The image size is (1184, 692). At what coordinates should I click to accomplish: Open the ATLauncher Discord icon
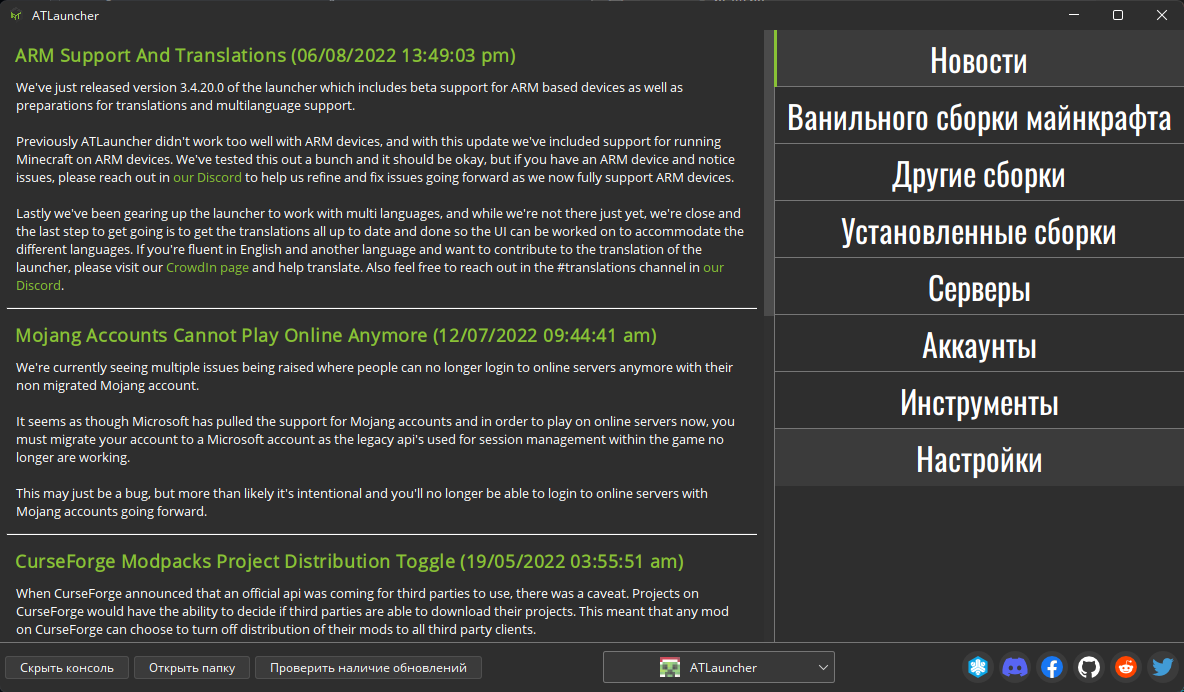coord(1014,667)
